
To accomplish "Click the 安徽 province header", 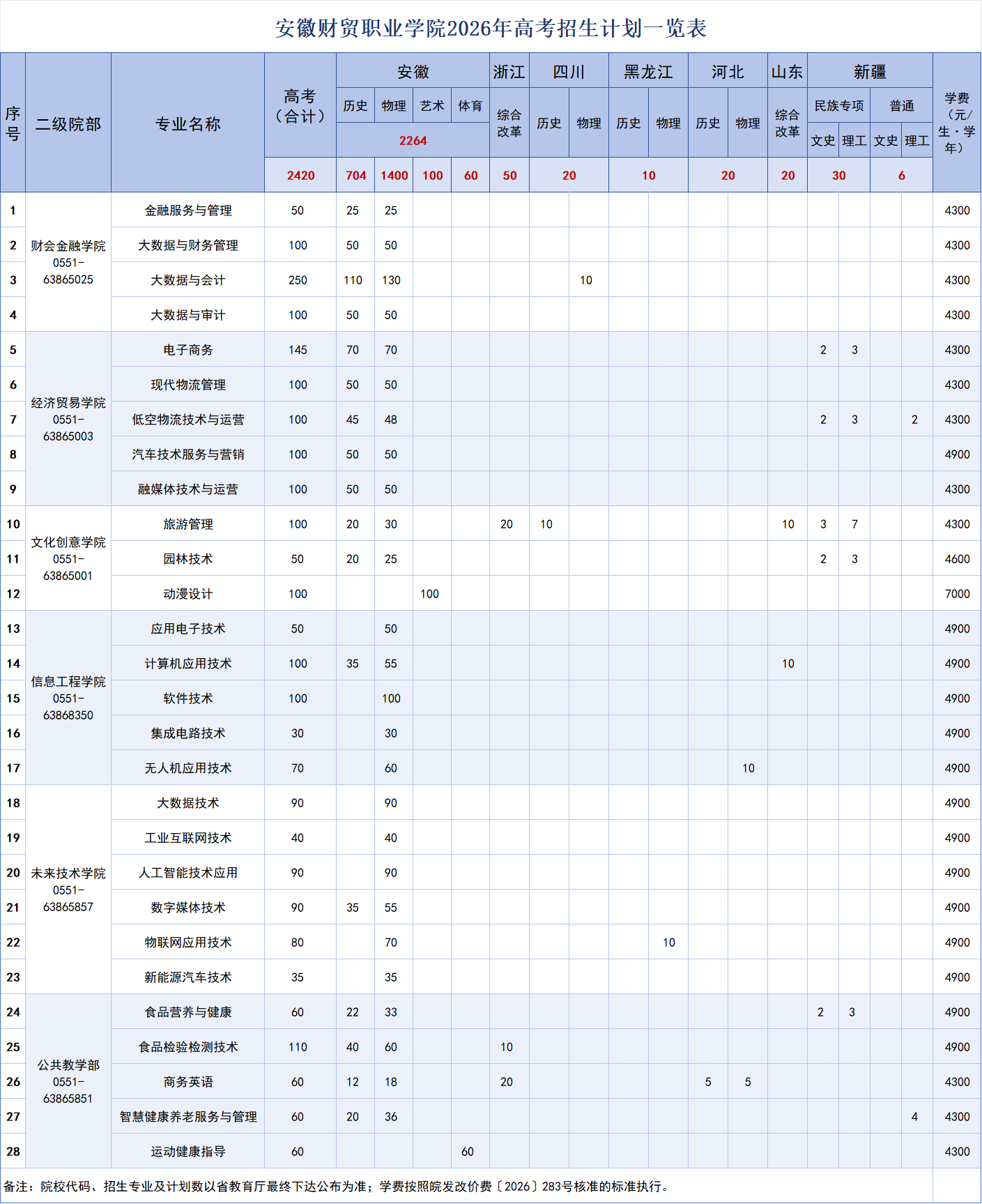I will 413,71.
